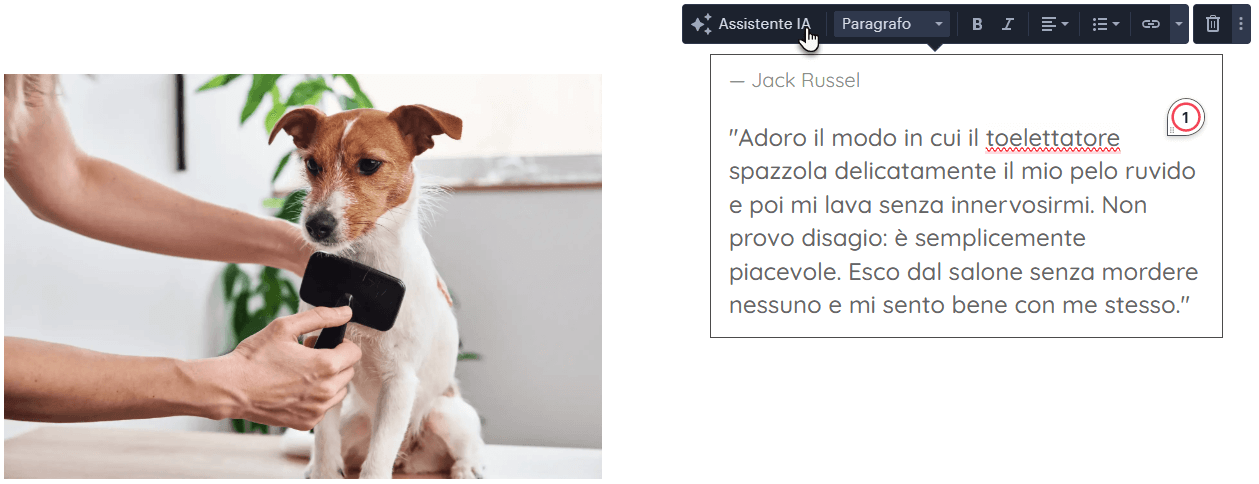Click the red numbered annotation marker 1
The width and height of the screenshot is (1259, 484).
tap(1186, 118)
